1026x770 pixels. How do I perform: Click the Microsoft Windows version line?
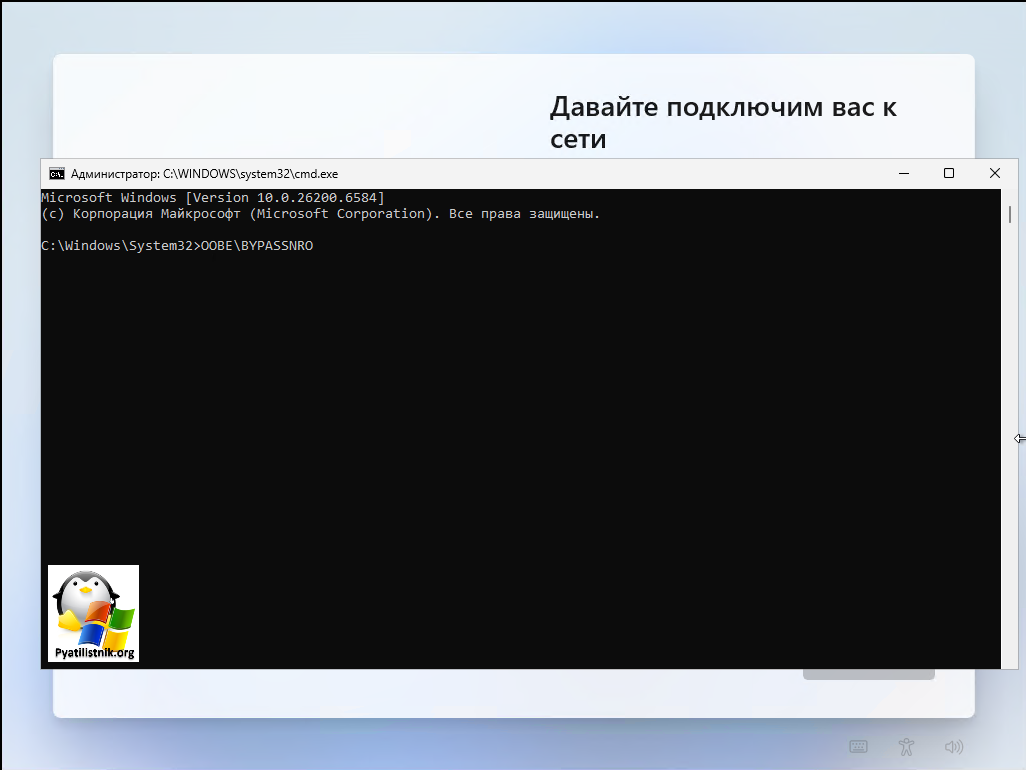(x=212, y=198)
